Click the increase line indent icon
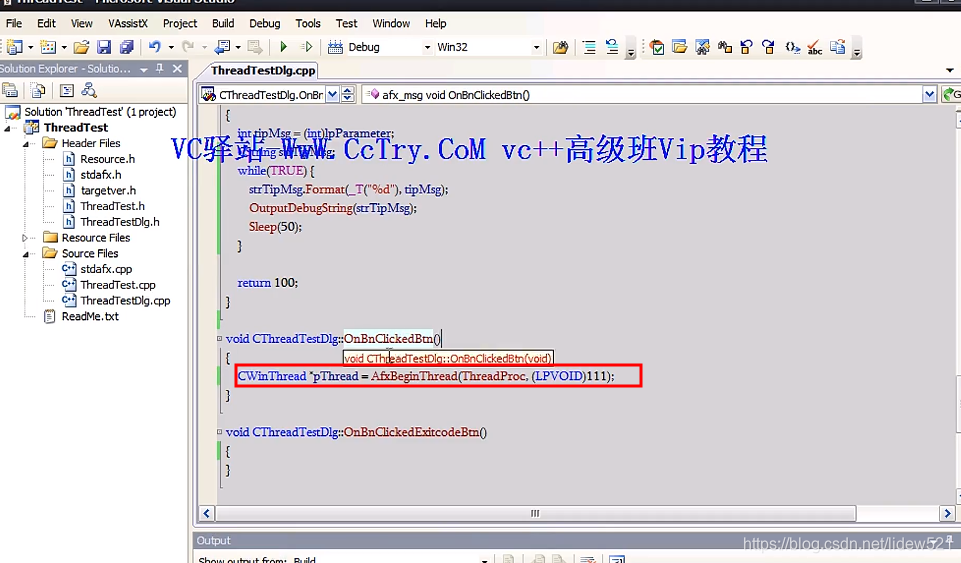This screenshot has width=961, height=563. (589, 47)
